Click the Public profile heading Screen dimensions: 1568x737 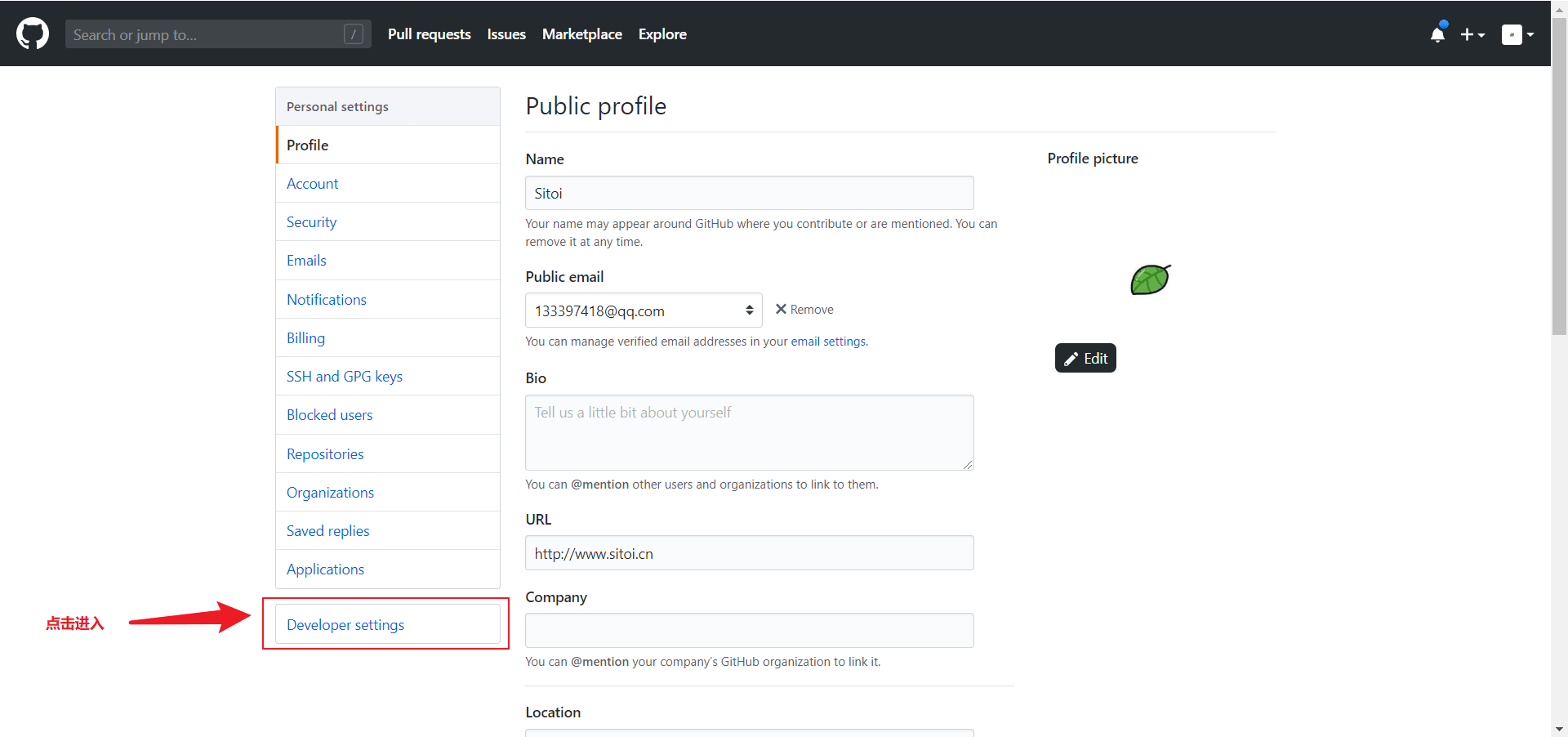tap(596, 106)
